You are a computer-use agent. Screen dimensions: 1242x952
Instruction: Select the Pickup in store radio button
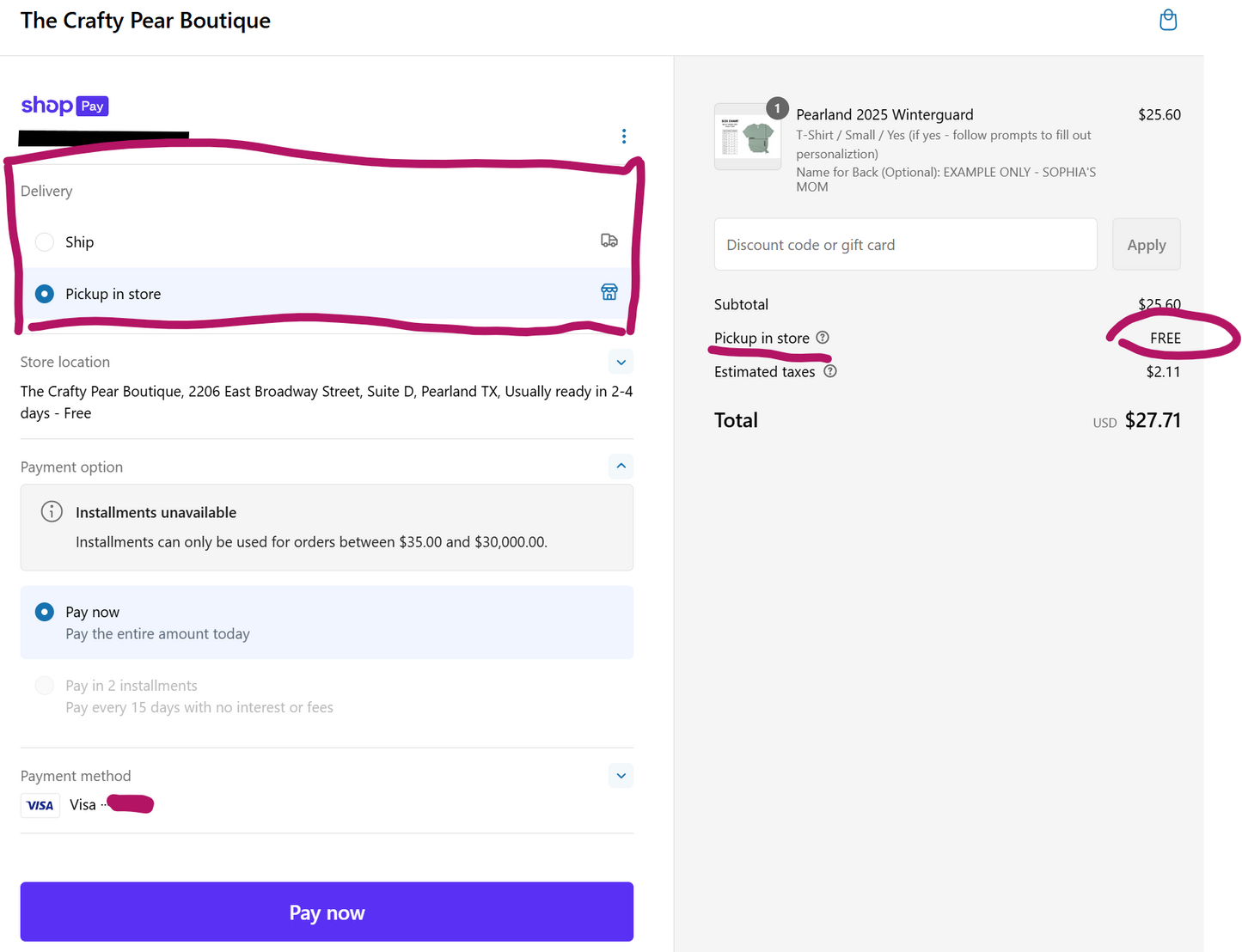click(x=45, y=294)
